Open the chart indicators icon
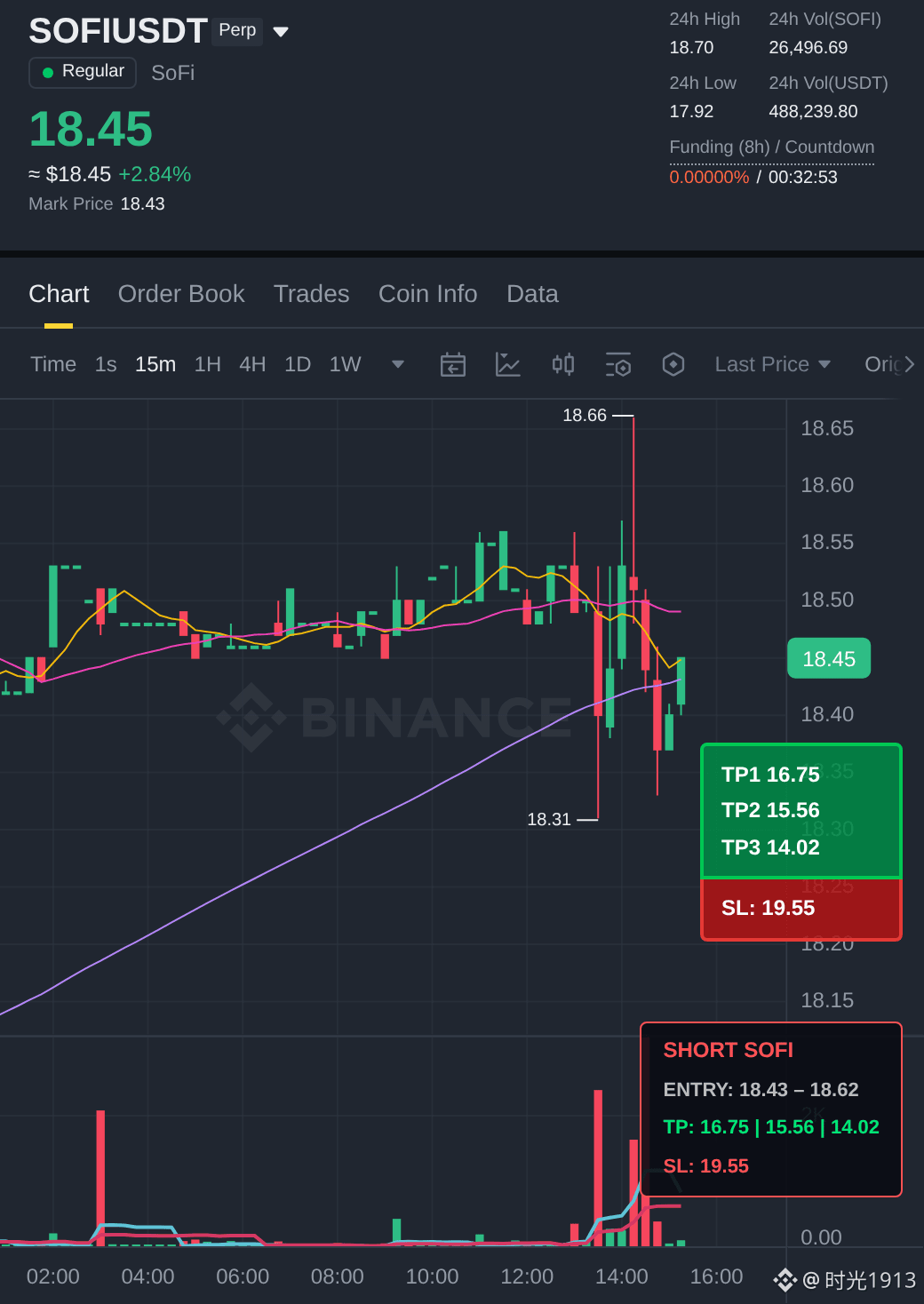The height and width of the screenshot is (1304, 924). tap(508, 364)
